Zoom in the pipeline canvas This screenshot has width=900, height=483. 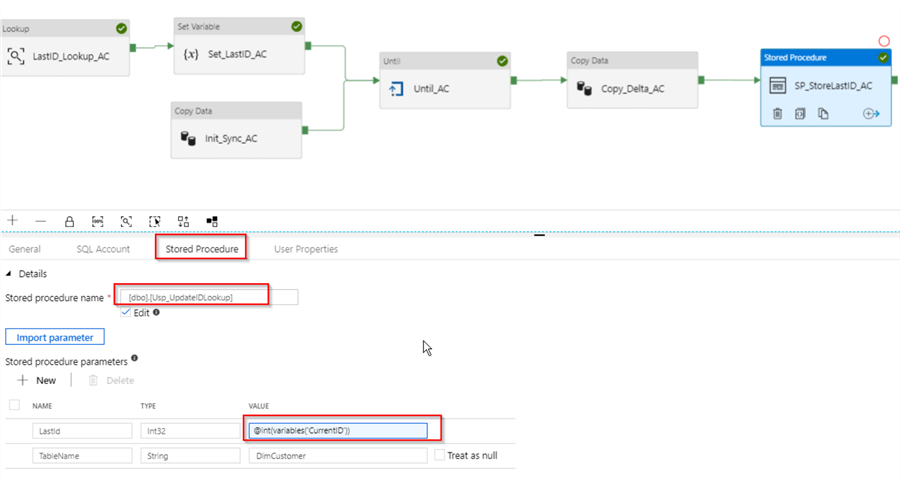(x=13, y=221)
